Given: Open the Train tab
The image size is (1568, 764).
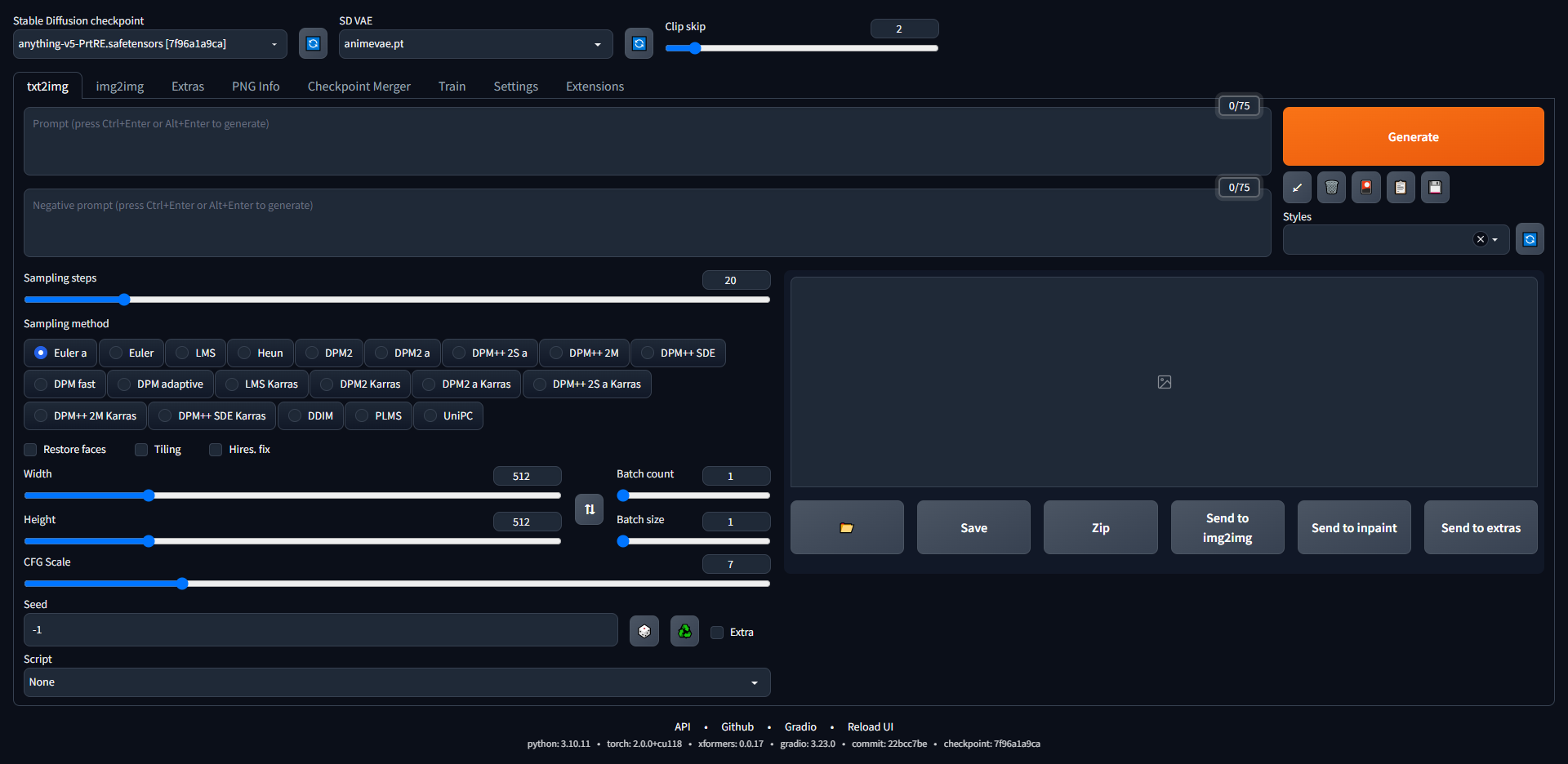Looking at the screenshot, I should point(452,86).
